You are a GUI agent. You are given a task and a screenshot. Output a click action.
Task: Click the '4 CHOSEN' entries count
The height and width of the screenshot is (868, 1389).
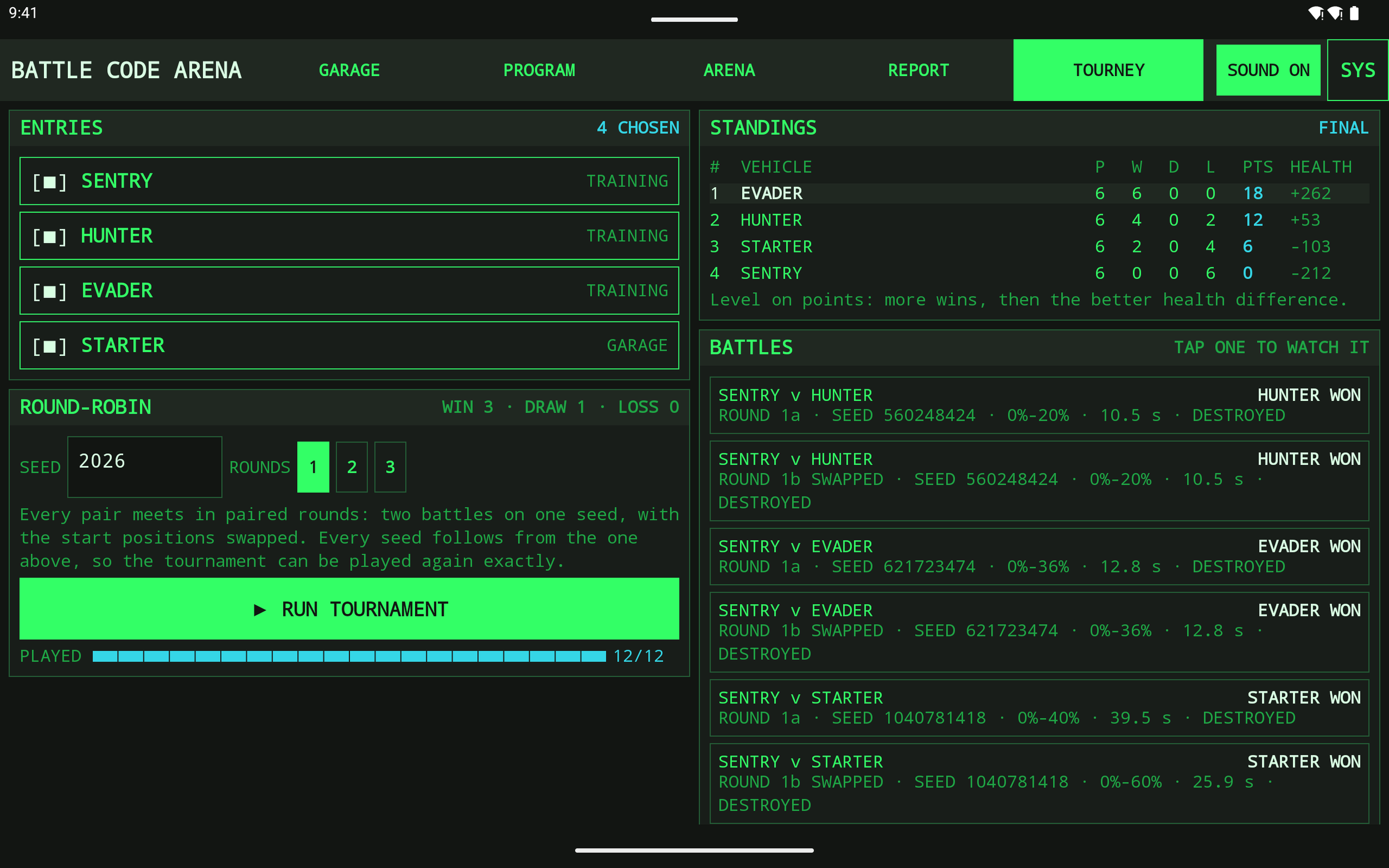click(638, 127)
